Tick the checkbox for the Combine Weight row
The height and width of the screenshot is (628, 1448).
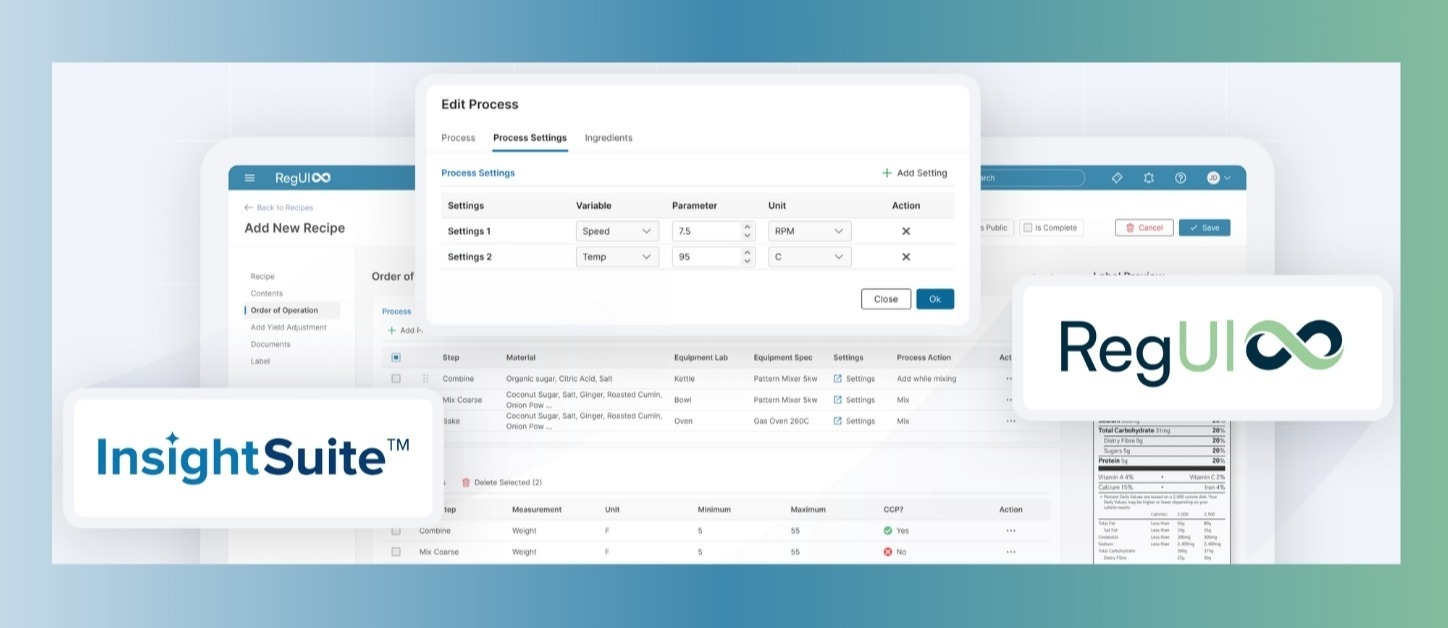[x=396, y=531]
